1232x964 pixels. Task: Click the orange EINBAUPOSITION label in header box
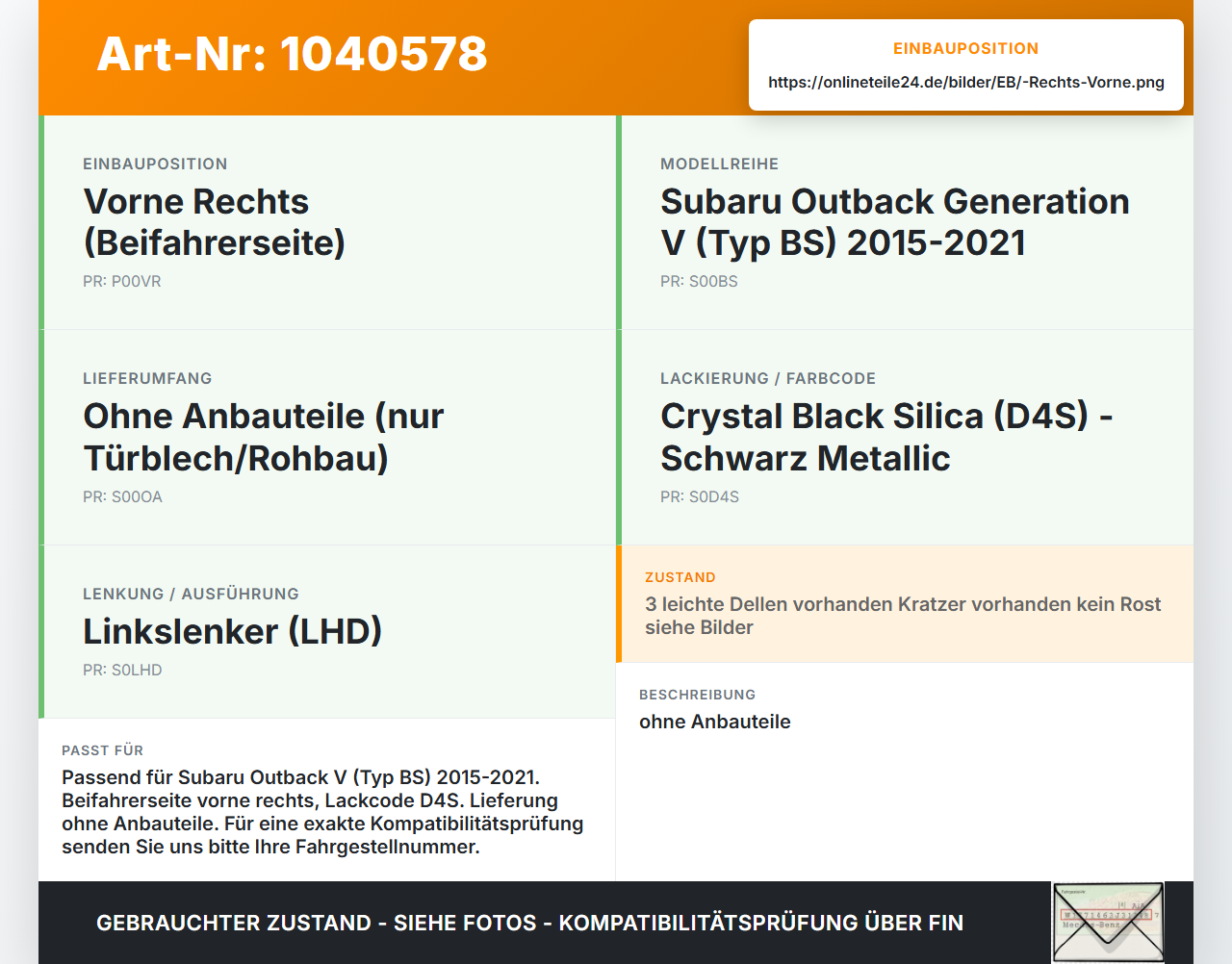[966, 48]
